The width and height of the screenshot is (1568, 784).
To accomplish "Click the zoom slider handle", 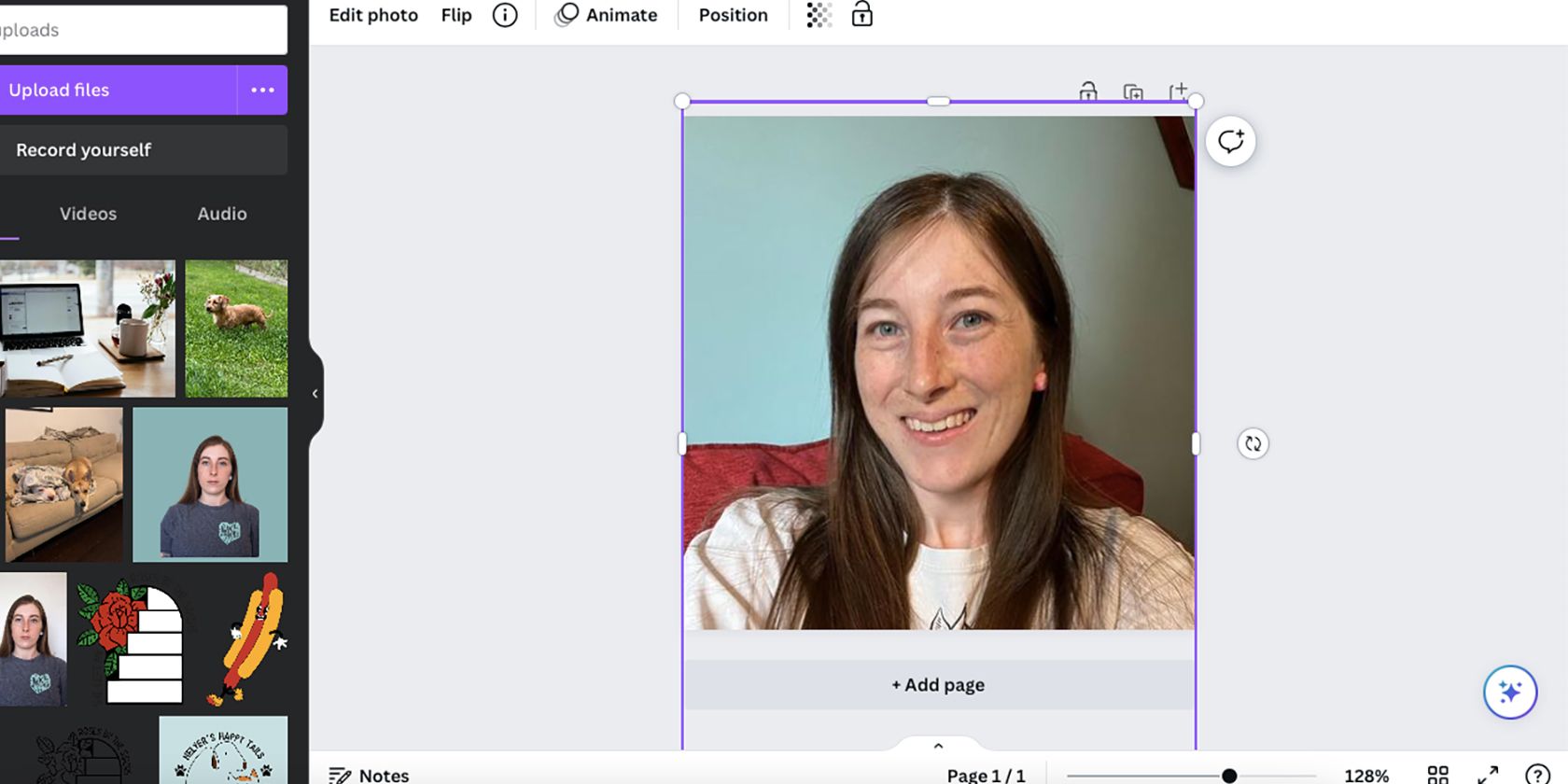I will click(x=1229, y=776).
